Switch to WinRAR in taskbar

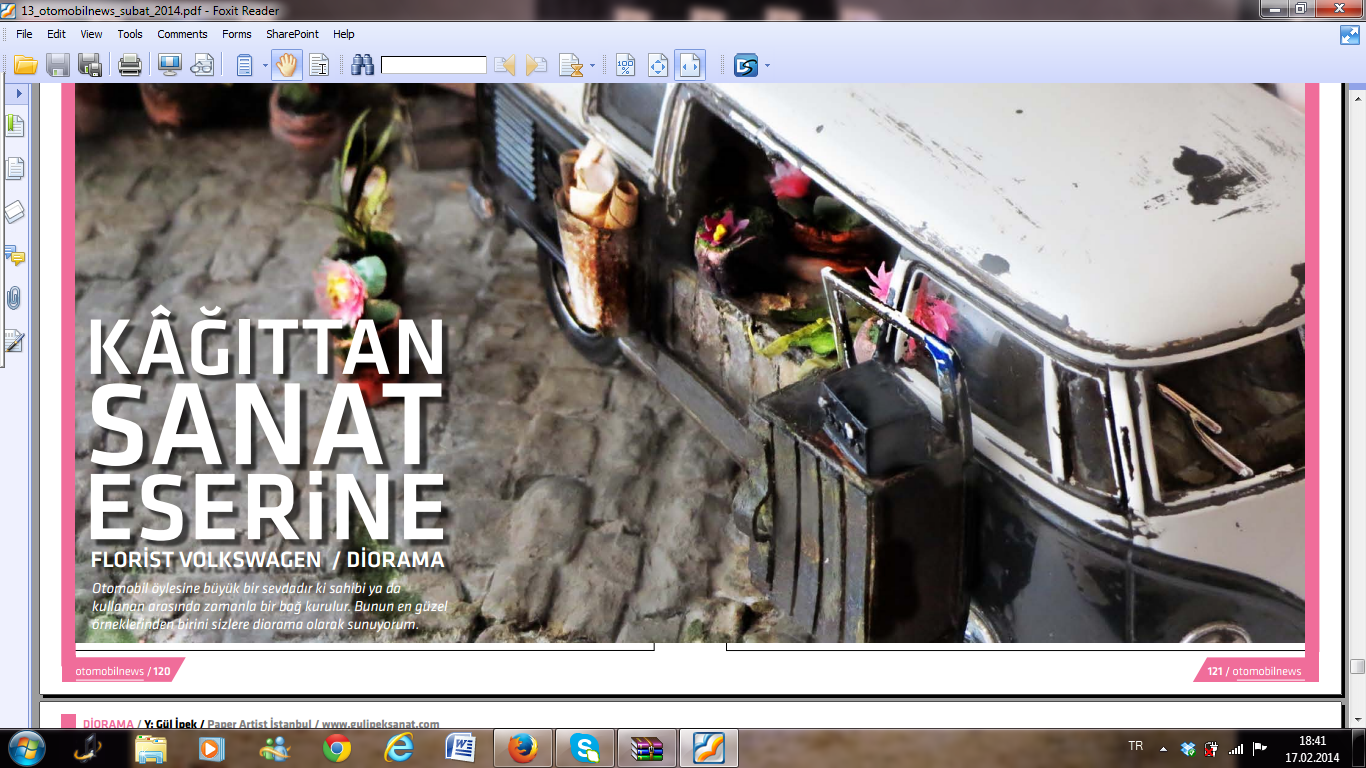[647, 748]
